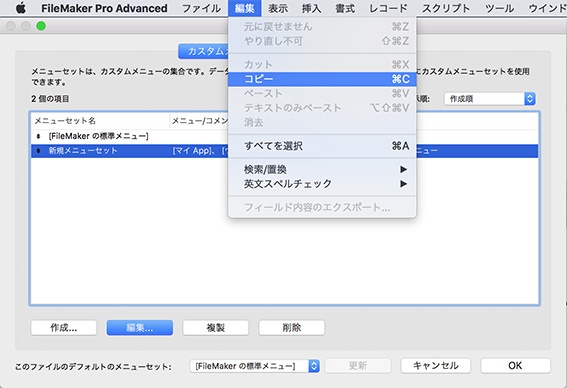Open the Apple menu
567x388 pixels.
coord(21,8)
